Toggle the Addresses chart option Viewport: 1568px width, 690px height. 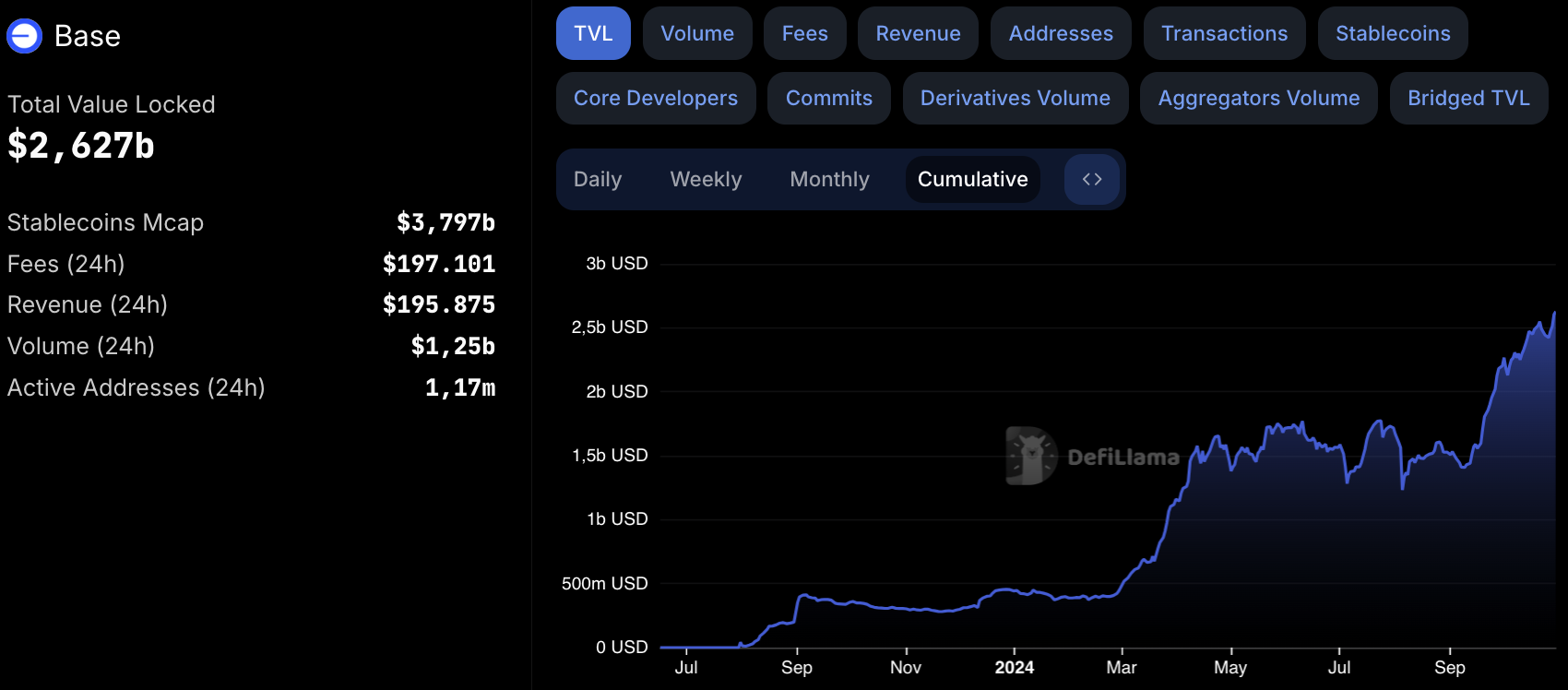tap(1061, 33)
